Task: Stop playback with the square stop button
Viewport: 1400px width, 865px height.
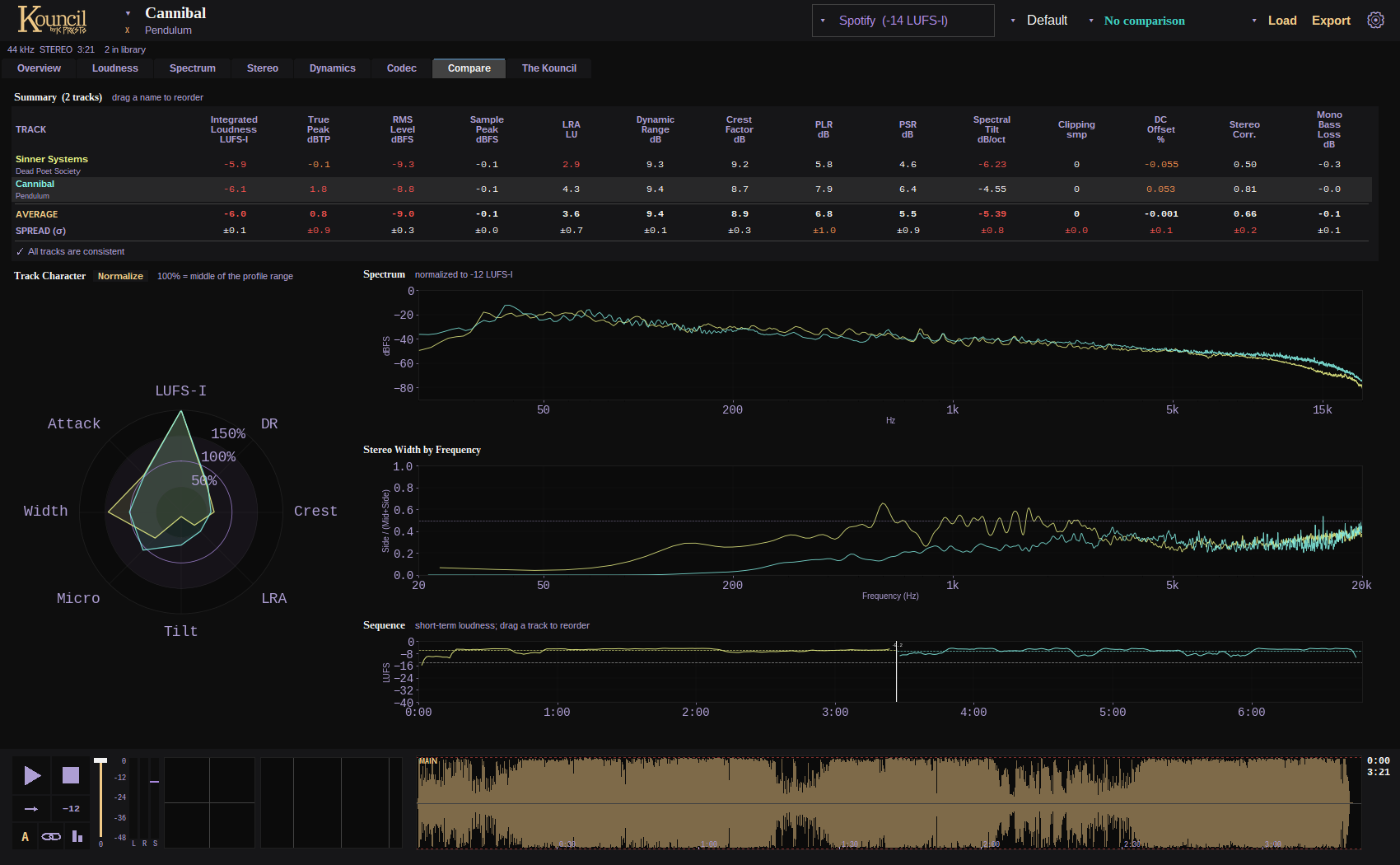Action: click(x=71, y=775)
